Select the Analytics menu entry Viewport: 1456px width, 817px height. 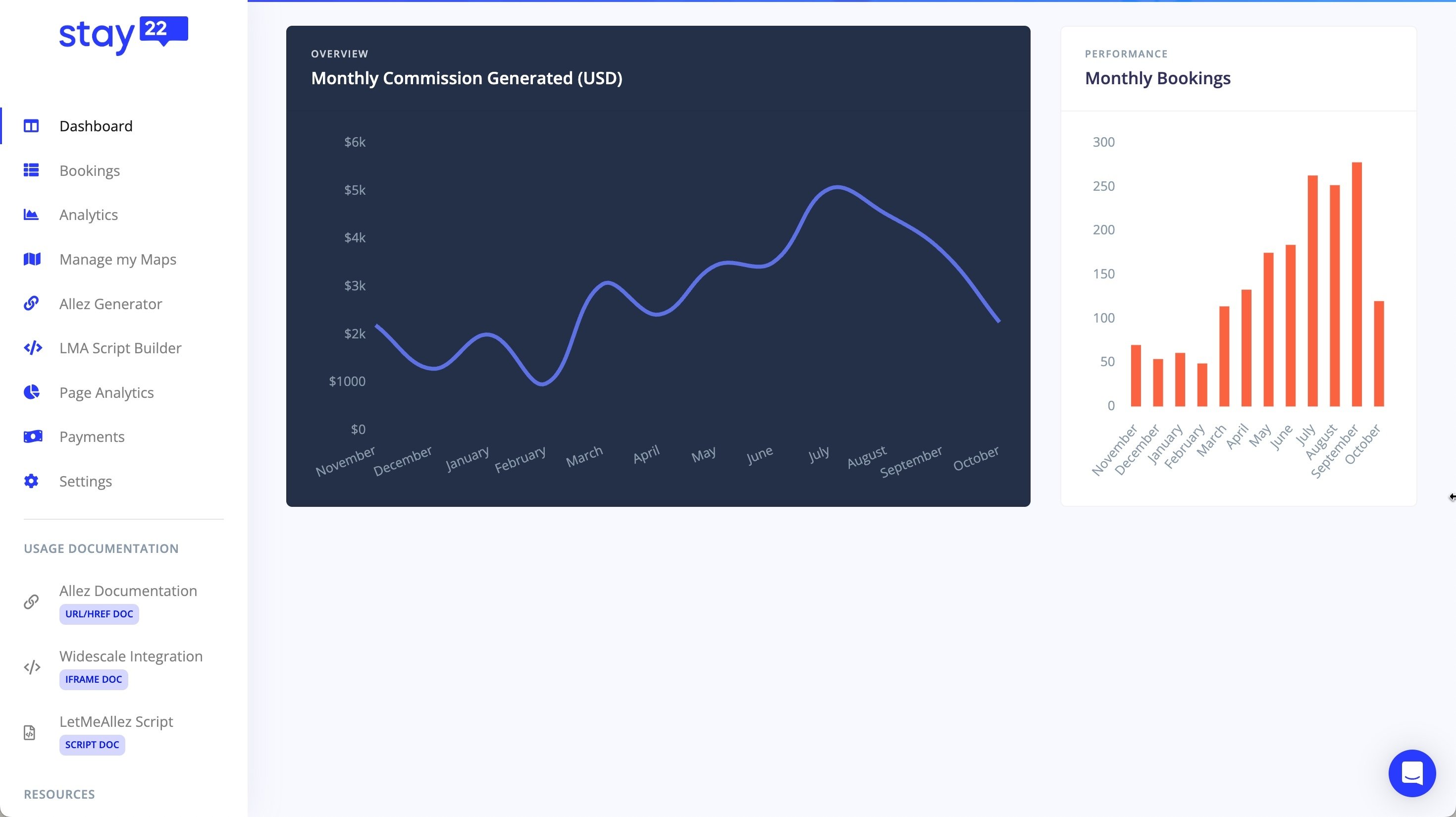(x=88, y=215)
